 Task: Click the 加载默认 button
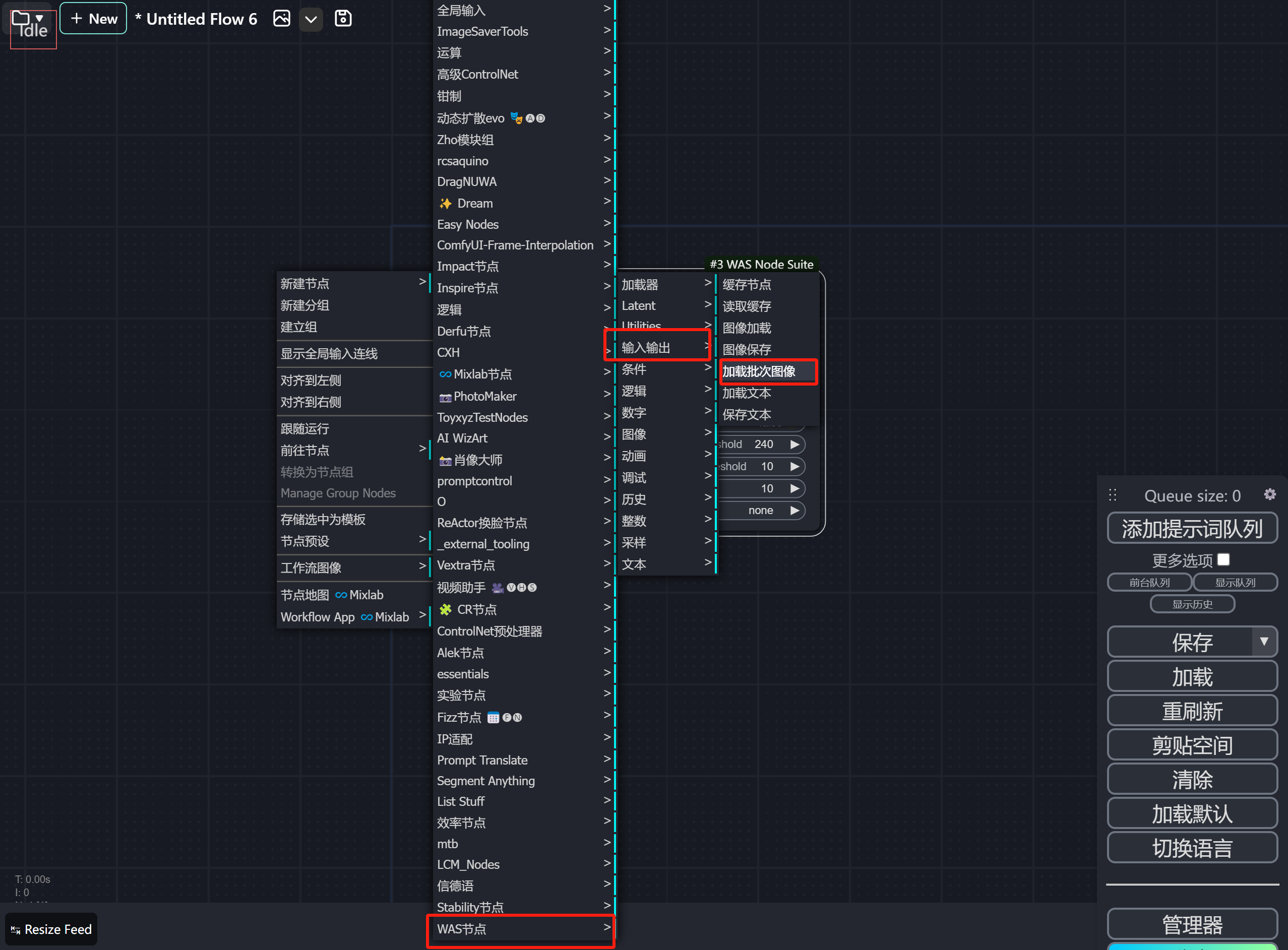1192,813
